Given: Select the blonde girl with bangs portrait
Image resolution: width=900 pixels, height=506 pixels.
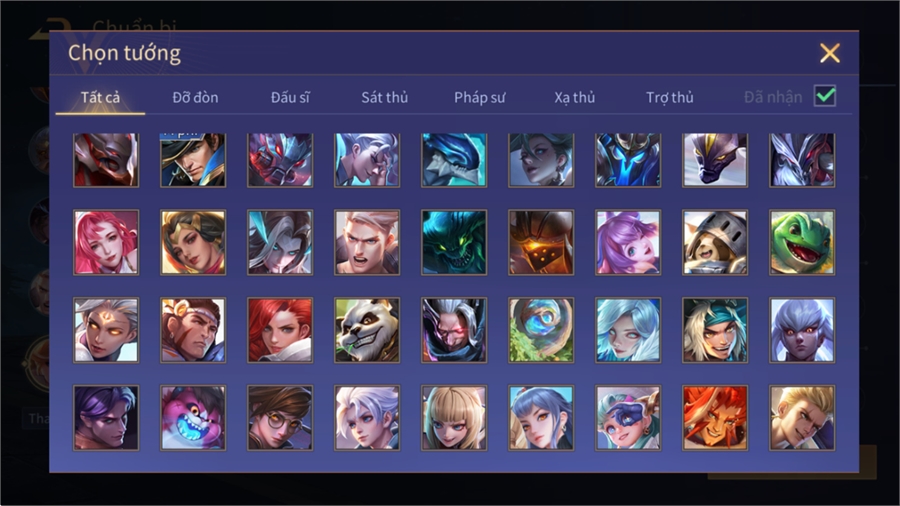Looking at the screenshot, I should pyautogui.click(x=454, y=418).
